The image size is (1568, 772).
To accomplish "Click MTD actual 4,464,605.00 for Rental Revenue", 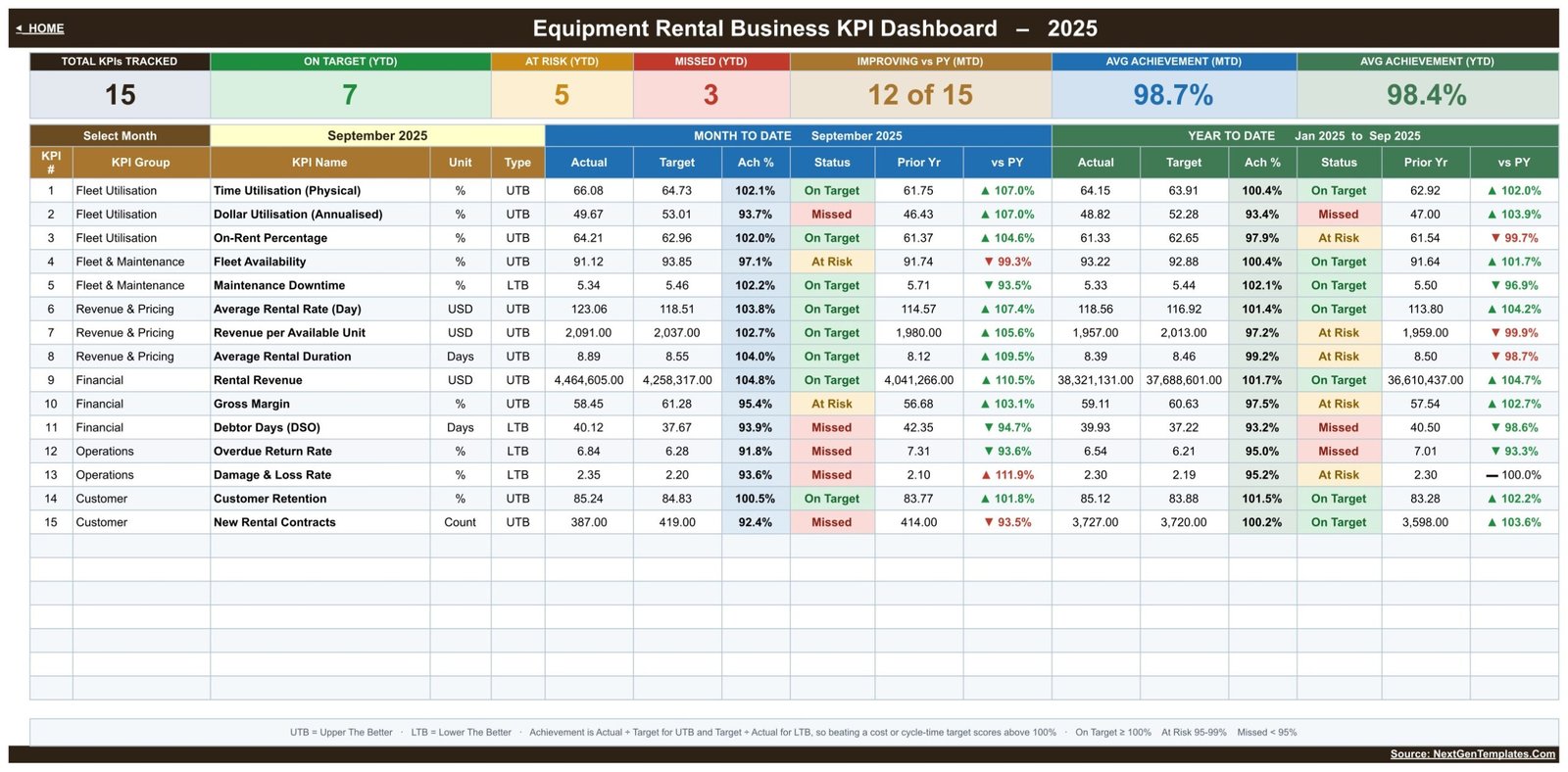I will coord(589,380).
